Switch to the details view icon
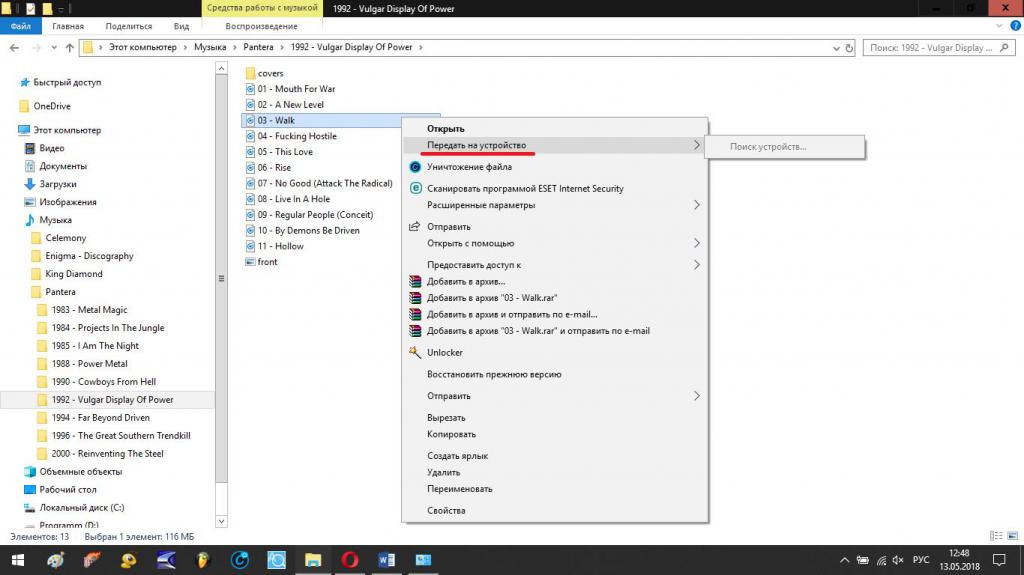This screenshot has width=1024, height=575. (996, 536)
